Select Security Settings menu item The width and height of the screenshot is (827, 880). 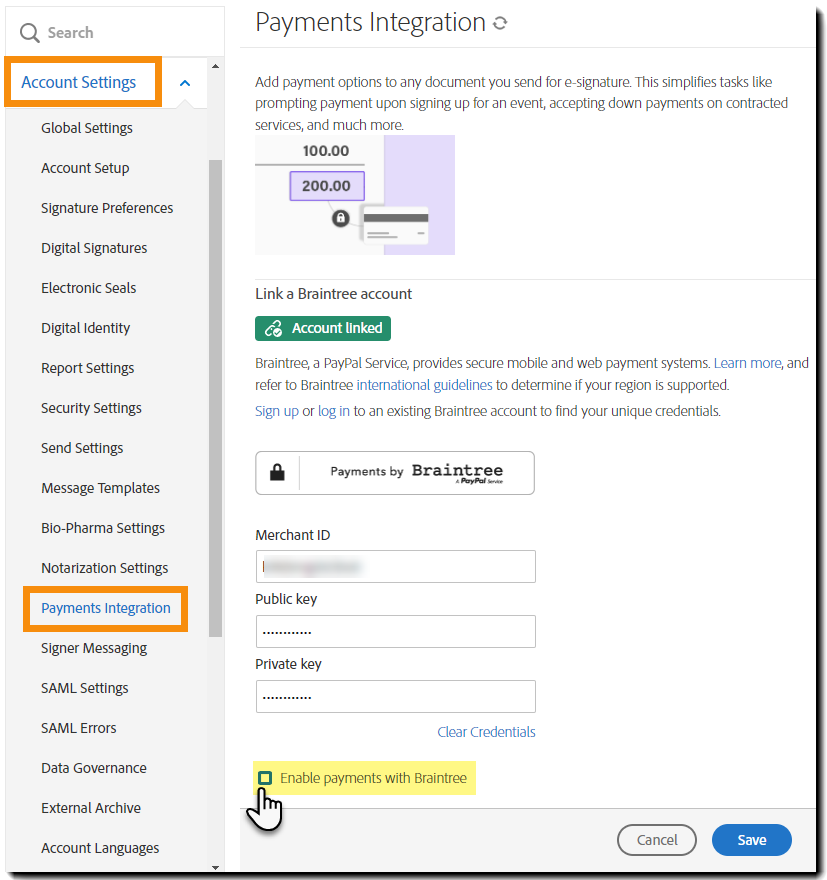(91, 408)
